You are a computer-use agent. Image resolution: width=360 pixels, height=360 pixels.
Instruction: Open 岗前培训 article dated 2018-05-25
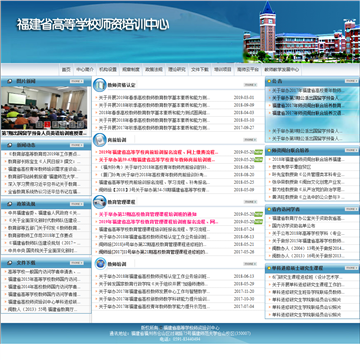[x=155, y=182]
